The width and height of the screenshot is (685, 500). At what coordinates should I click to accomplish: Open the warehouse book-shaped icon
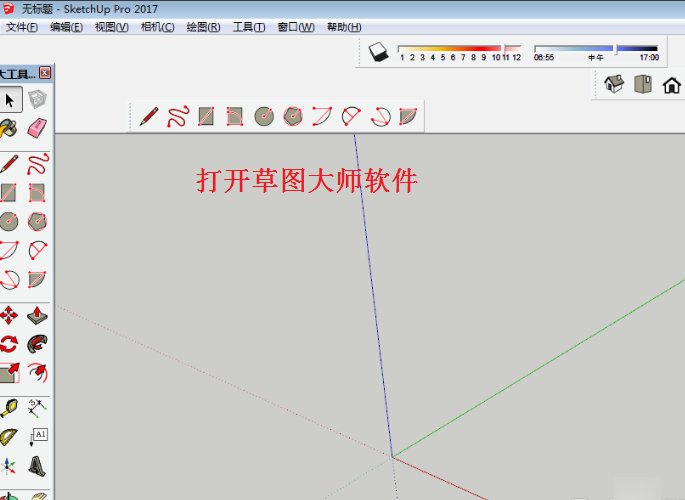click(x=643, y=84)
